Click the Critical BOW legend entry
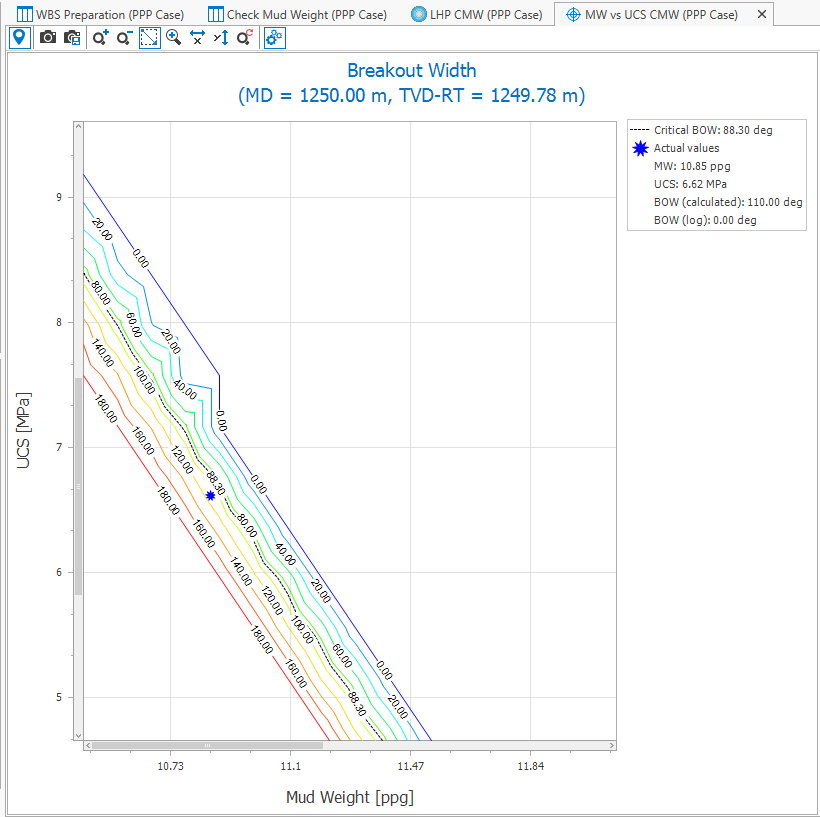 click(702, 130)
